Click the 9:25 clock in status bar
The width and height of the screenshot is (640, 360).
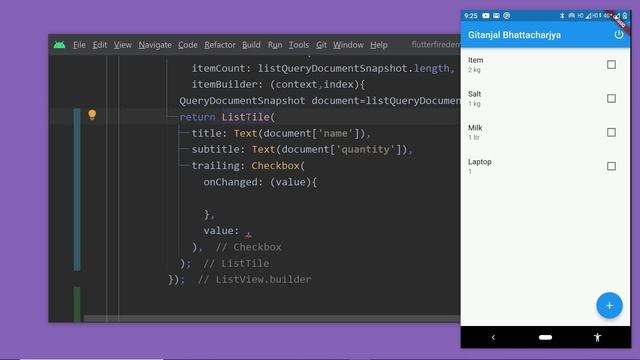click(471, 16)
